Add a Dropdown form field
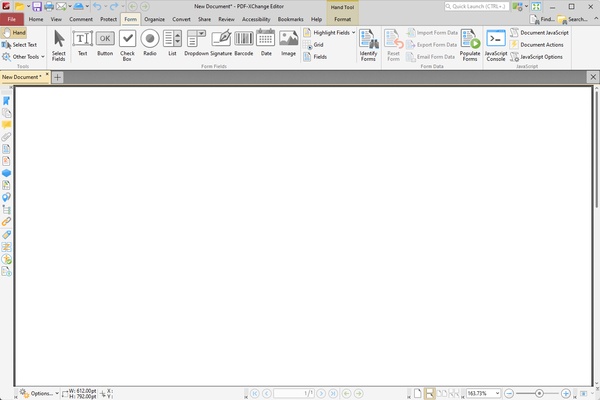 point(196,43)
